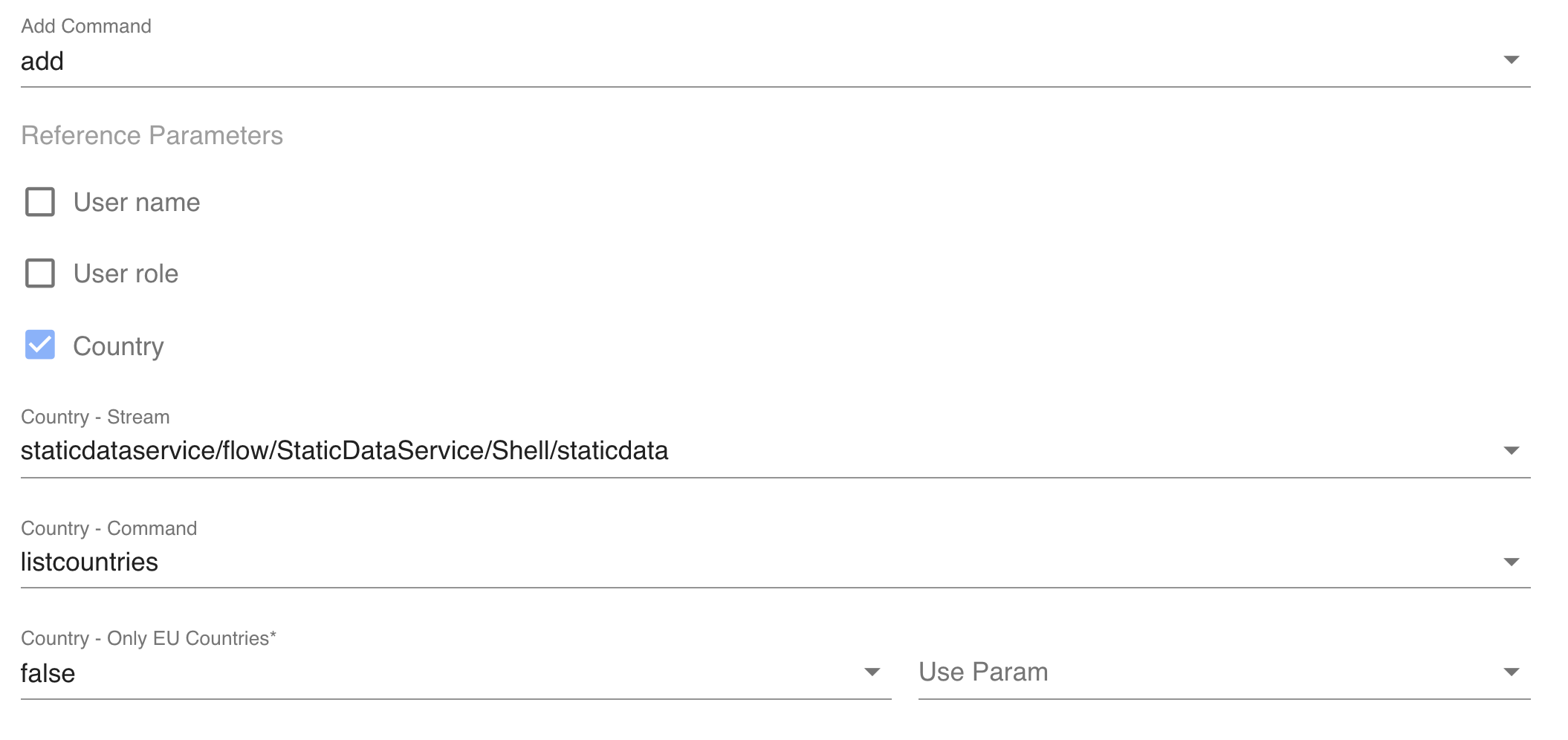Viewport: 1568px width, 740px height.
Task: Click the Country - Stream field label
Action: [x=95, y=417]
